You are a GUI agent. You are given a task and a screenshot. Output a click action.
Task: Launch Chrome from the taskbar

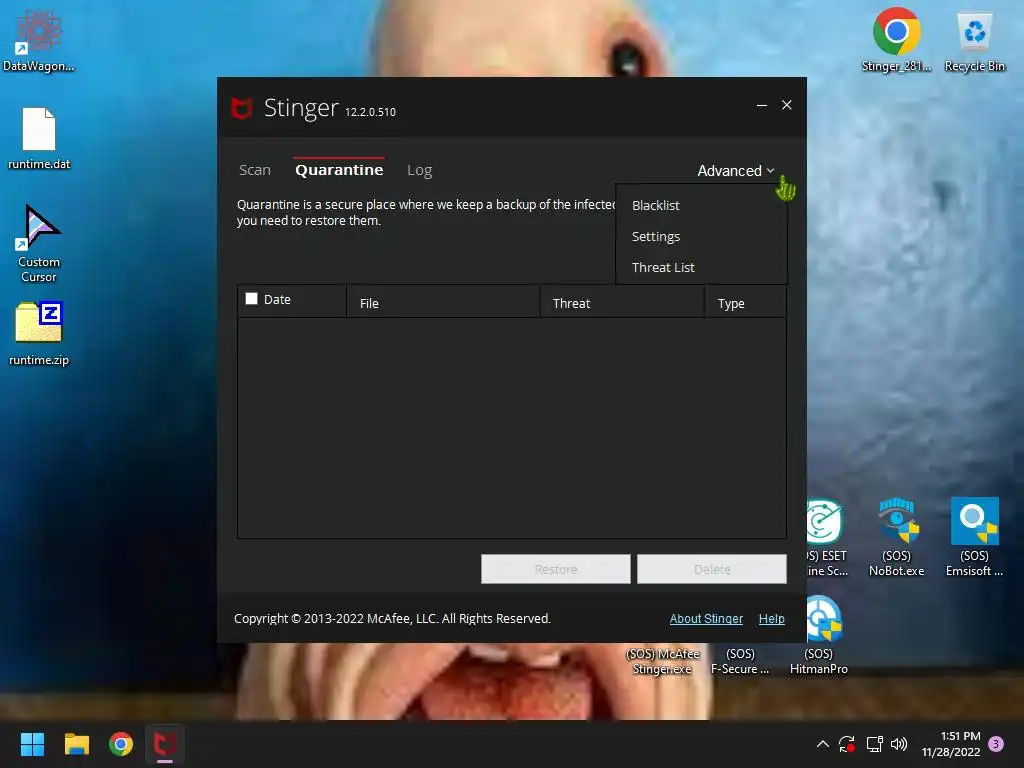(121, 744)
